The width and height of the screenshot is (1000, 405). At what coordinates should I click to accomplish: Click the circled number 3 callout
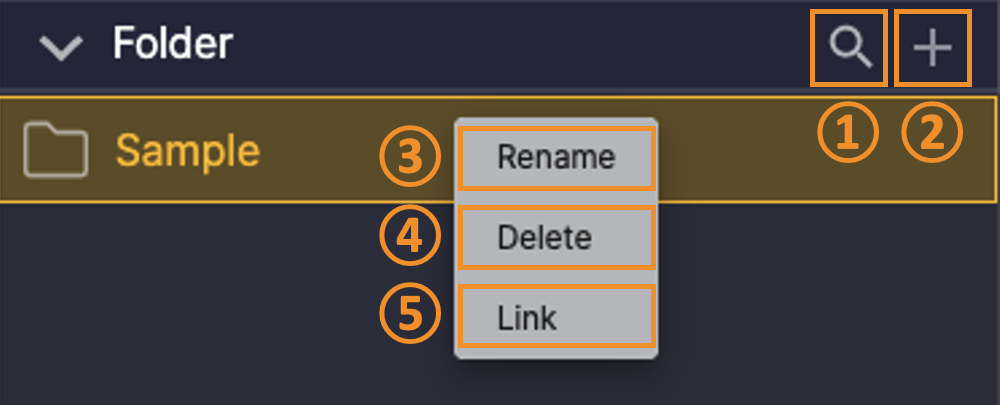pos(409,158)
